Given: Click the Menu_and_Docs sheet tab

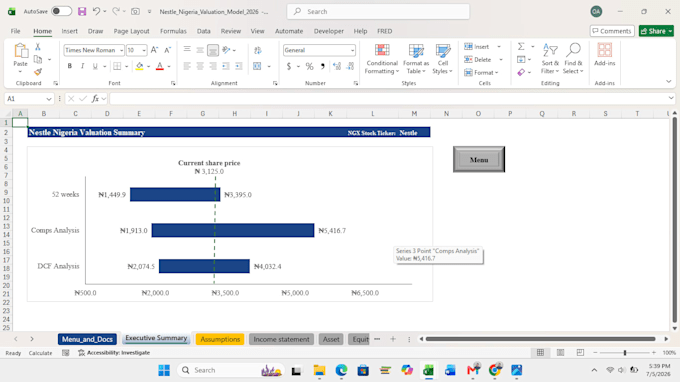Looking at the screenshot, I should point(87,339).
